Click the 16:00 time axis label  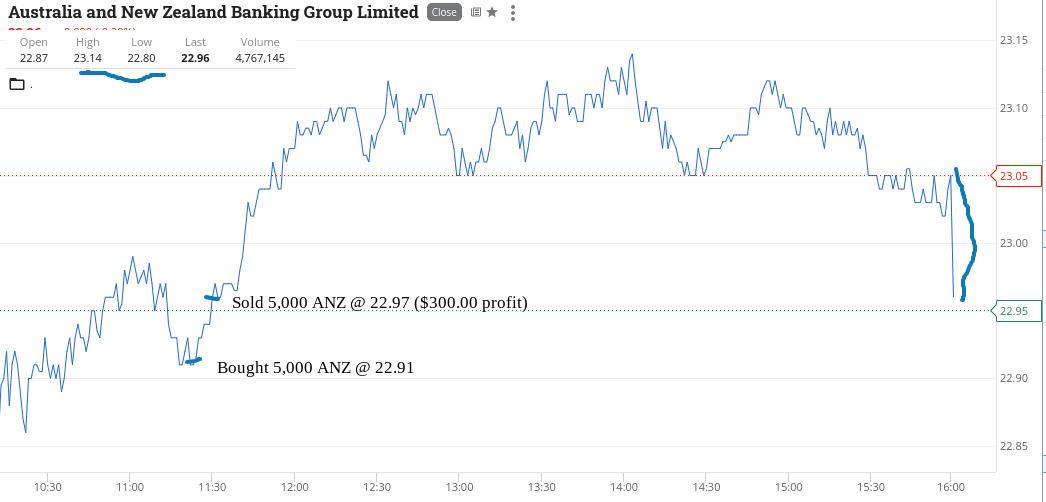click(x=951, y=487)
